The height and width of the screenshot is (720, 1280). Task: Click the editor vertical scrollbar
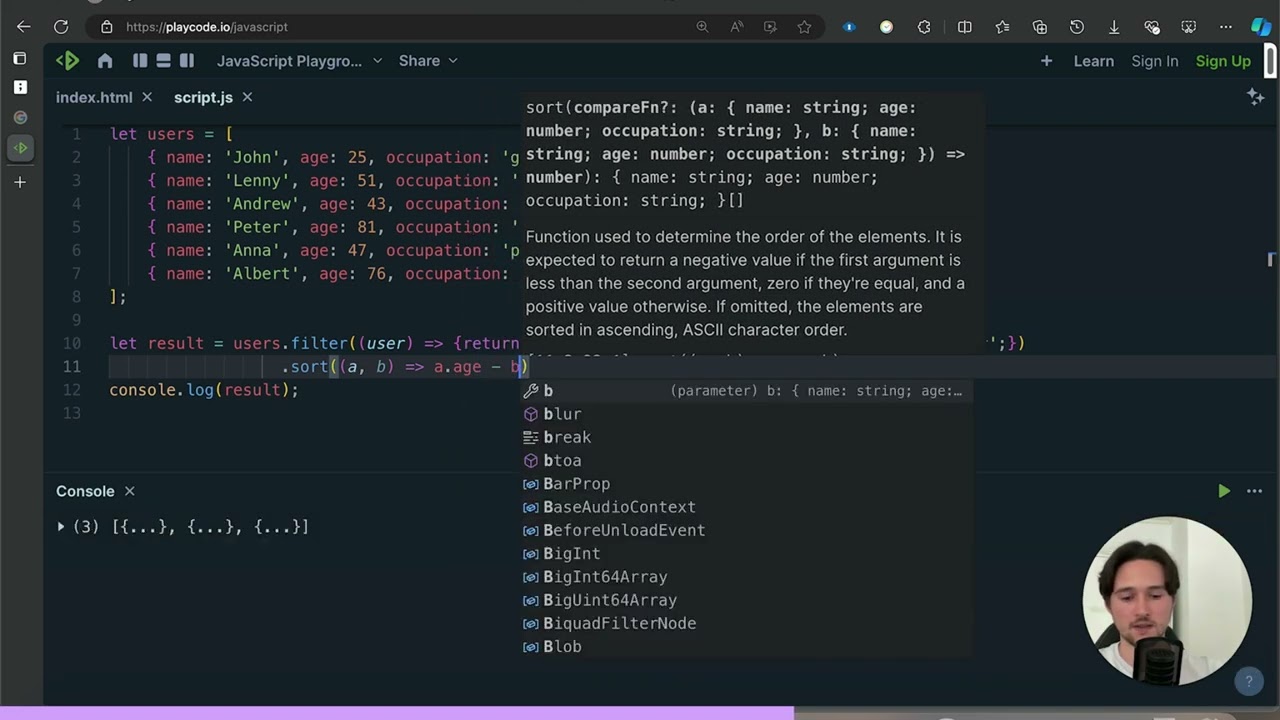click(1271, 260)
